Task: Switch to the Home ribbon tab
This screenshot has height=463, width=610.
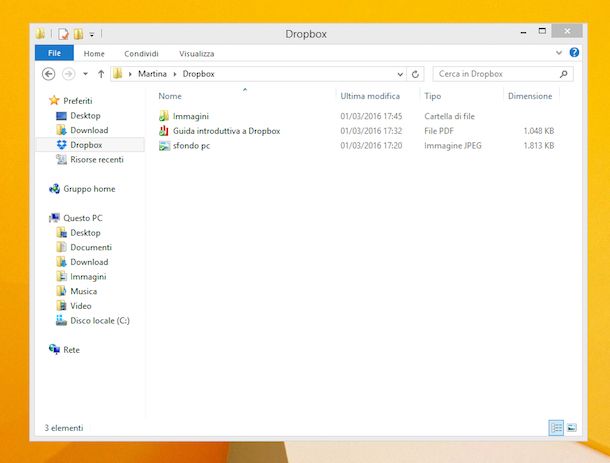Action: pyautogui.click(x=94, y=54)
